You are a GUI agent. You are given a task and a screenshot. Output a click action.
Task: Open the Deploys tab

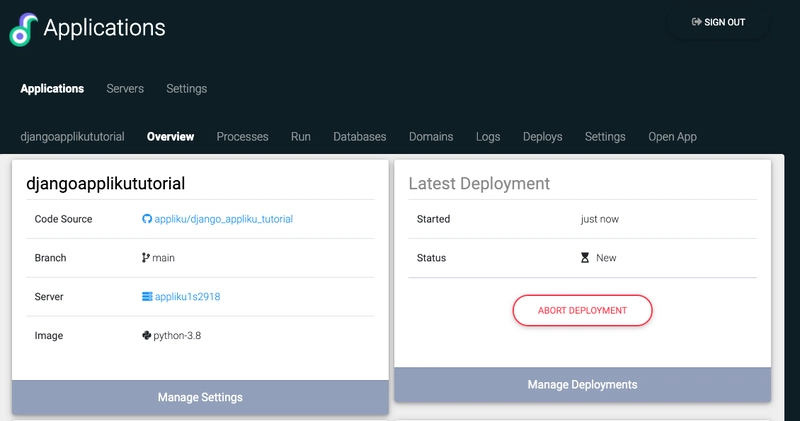[x=542, y=137]
